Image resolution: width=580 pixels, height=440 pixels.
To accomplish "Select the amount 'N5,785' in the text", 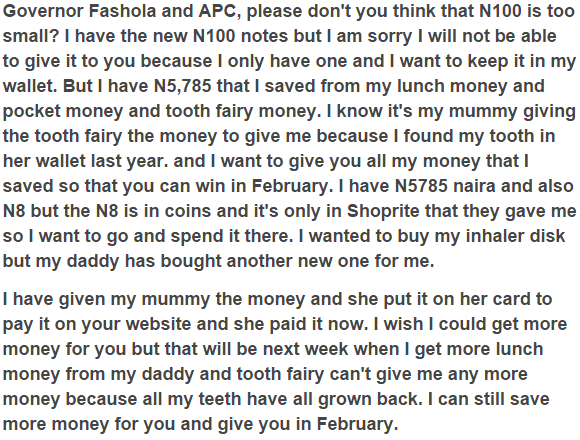I will point(182,86).
